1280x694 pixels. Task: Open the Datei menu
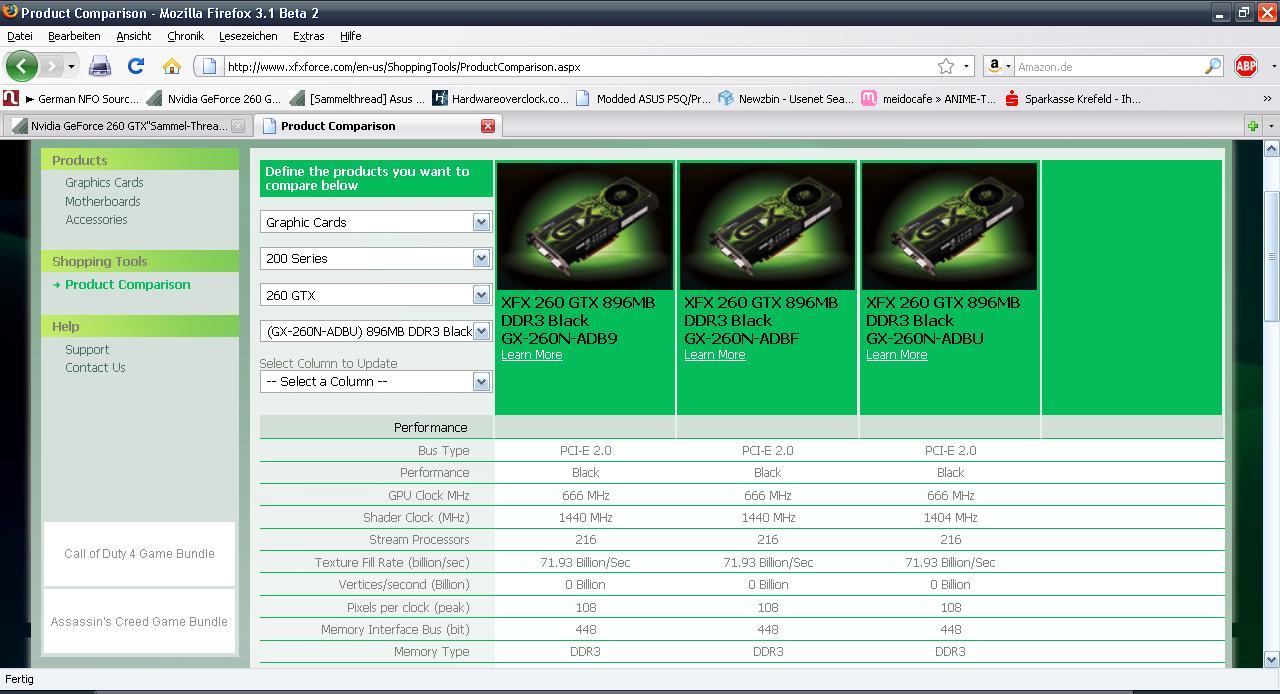click(19, 36)
